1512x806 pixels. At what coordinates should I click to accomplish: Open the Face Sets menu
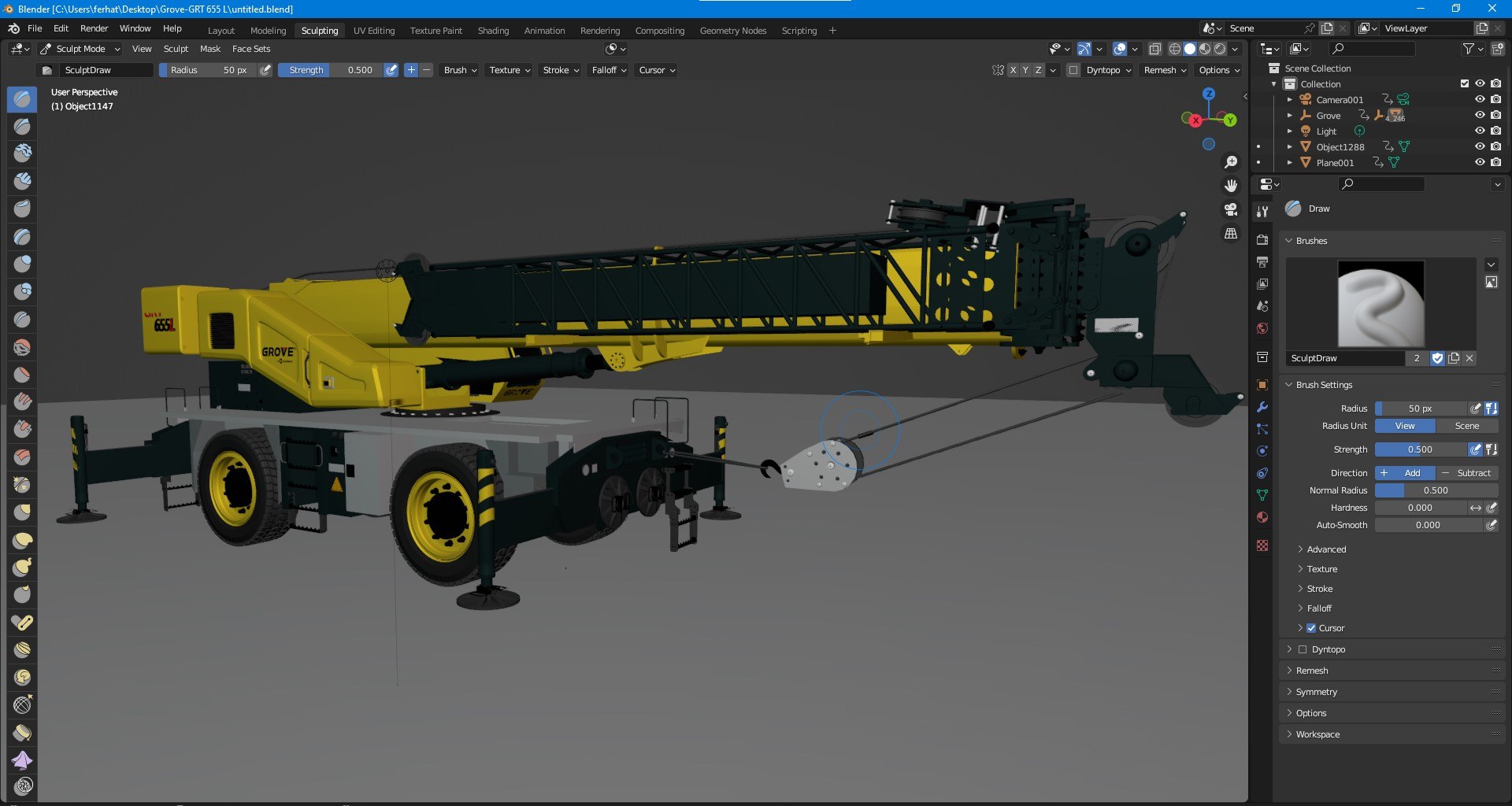click(251, 49)
